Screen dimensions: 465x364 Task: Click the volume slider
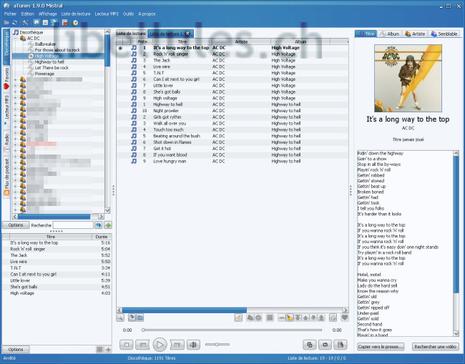tap(217, 344)
